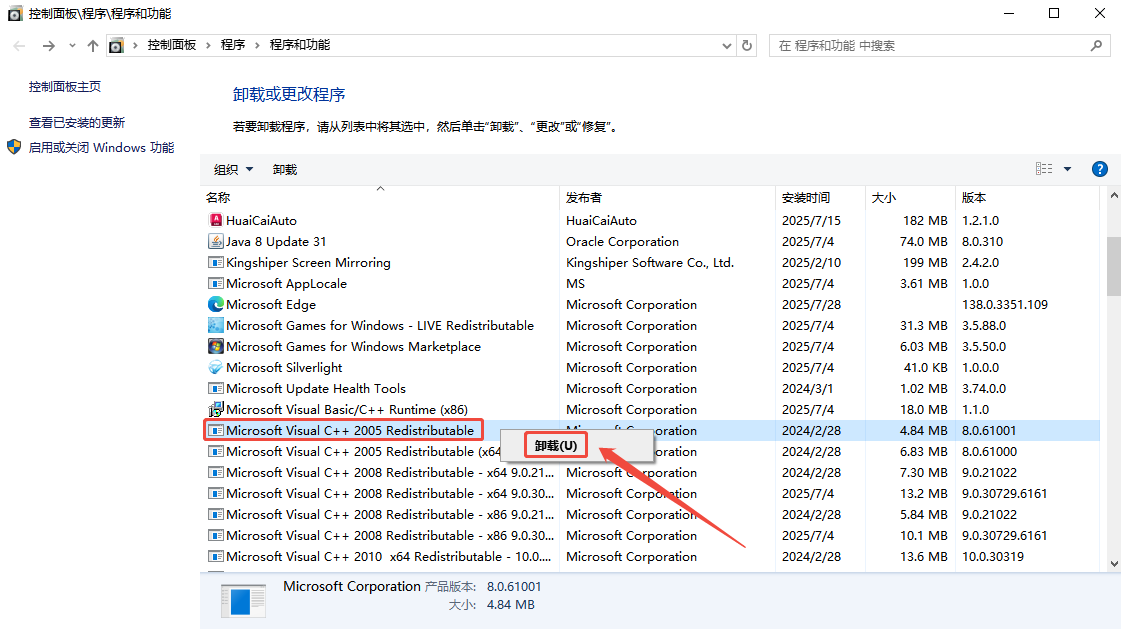This screenshot has width=1121, height=629.
Task: Click the Kingshiper Screen Mirroring icon
Action: (215, 262)
